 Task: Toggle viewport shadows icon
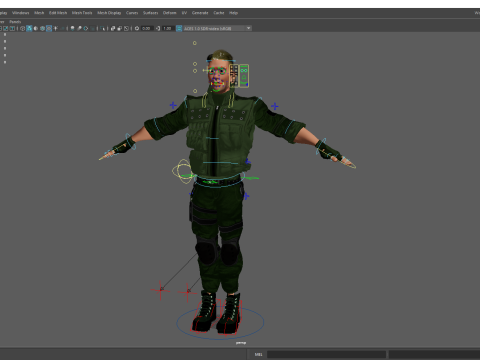coord(62,28)
